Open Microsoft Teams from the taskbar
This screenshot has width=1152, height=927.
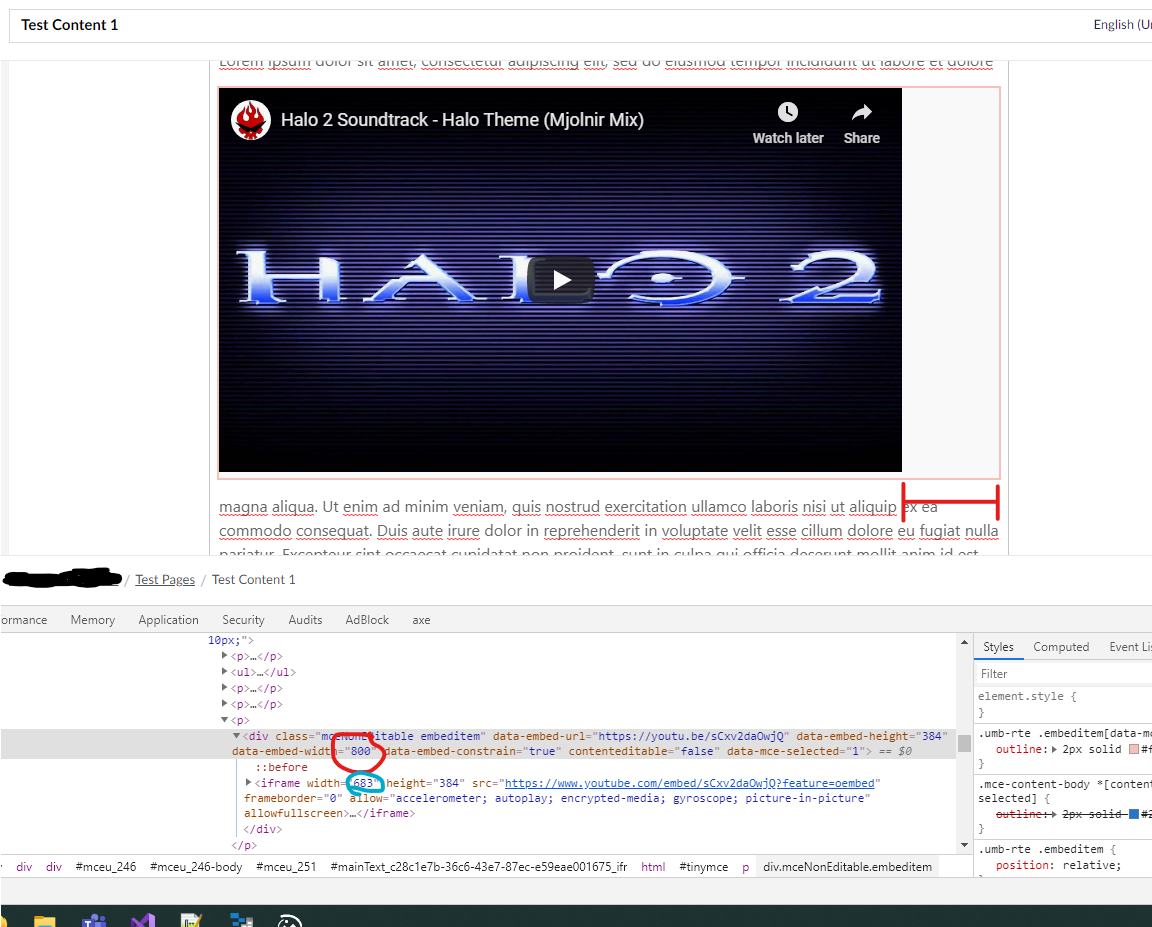[94, 918]
